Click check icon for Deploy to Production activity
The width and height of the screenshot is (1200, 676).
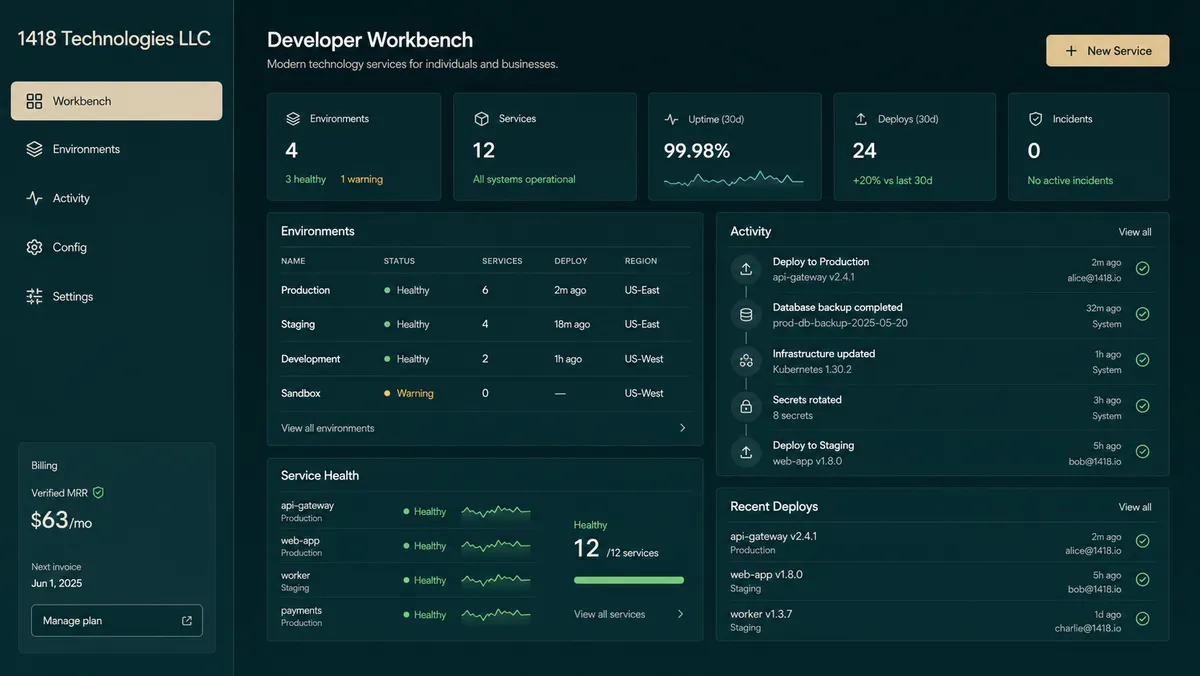1142,269
